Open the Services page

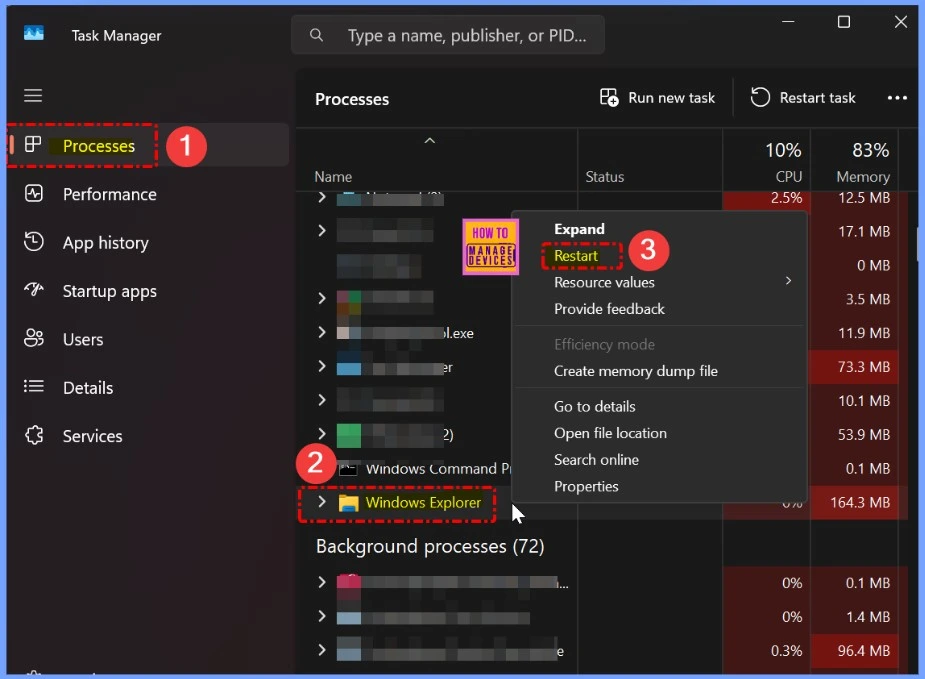(93, 436)
